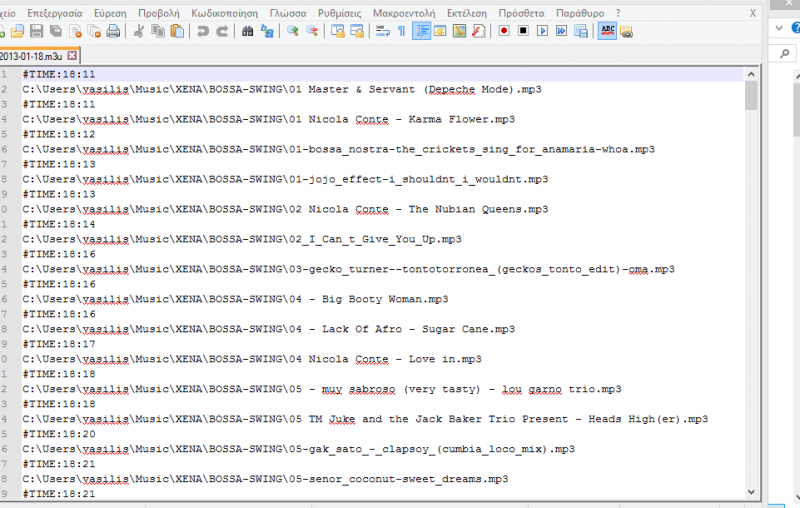Click the 04 - Big Booty Woman.mp3 line
Screen dimensions: 800x508
pos(235,299)
